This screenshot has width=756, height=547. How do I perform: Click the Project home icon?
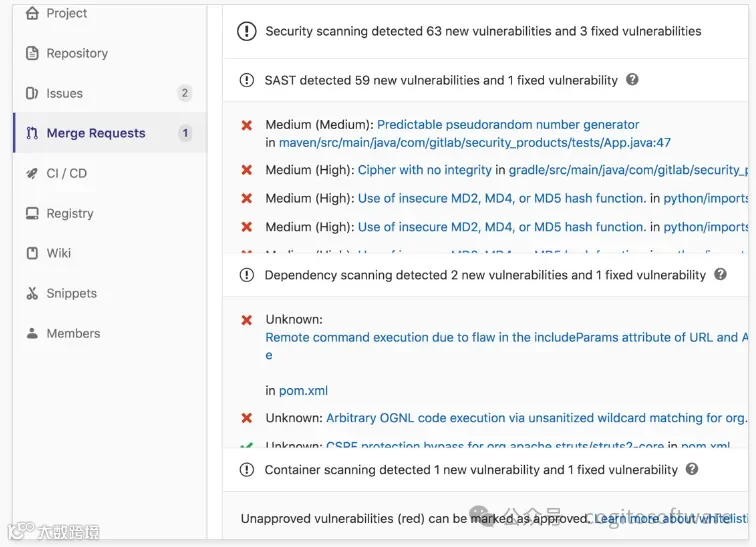click(32, 13)
